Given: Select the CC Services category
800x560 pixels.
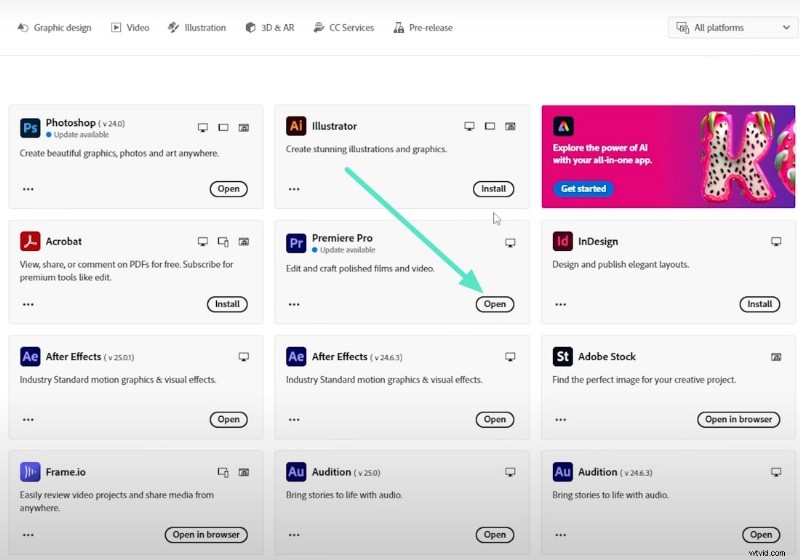Looking at the screenshot, I should 344,28.
